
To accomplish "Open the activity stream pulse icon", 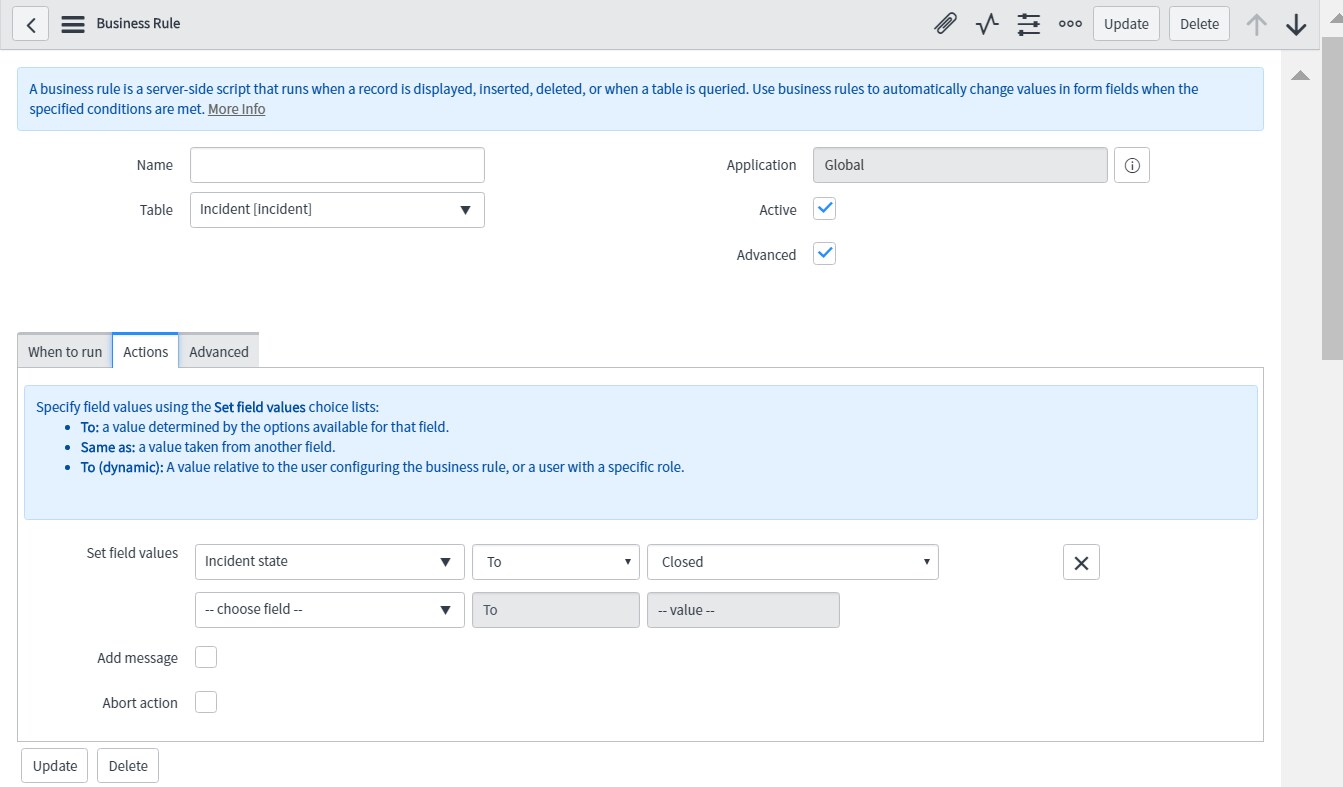I will pyautogui.click(x=987, y=24).
